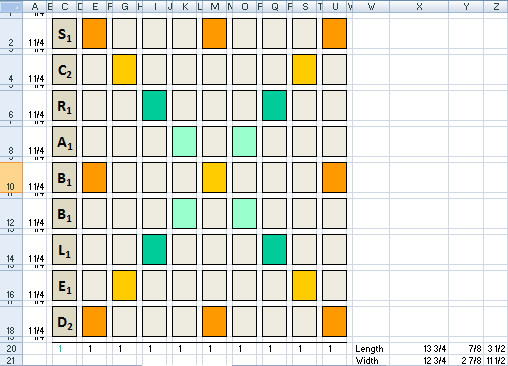Select column header Q
This screenshot has width=508, height=366.
(275, 6)
